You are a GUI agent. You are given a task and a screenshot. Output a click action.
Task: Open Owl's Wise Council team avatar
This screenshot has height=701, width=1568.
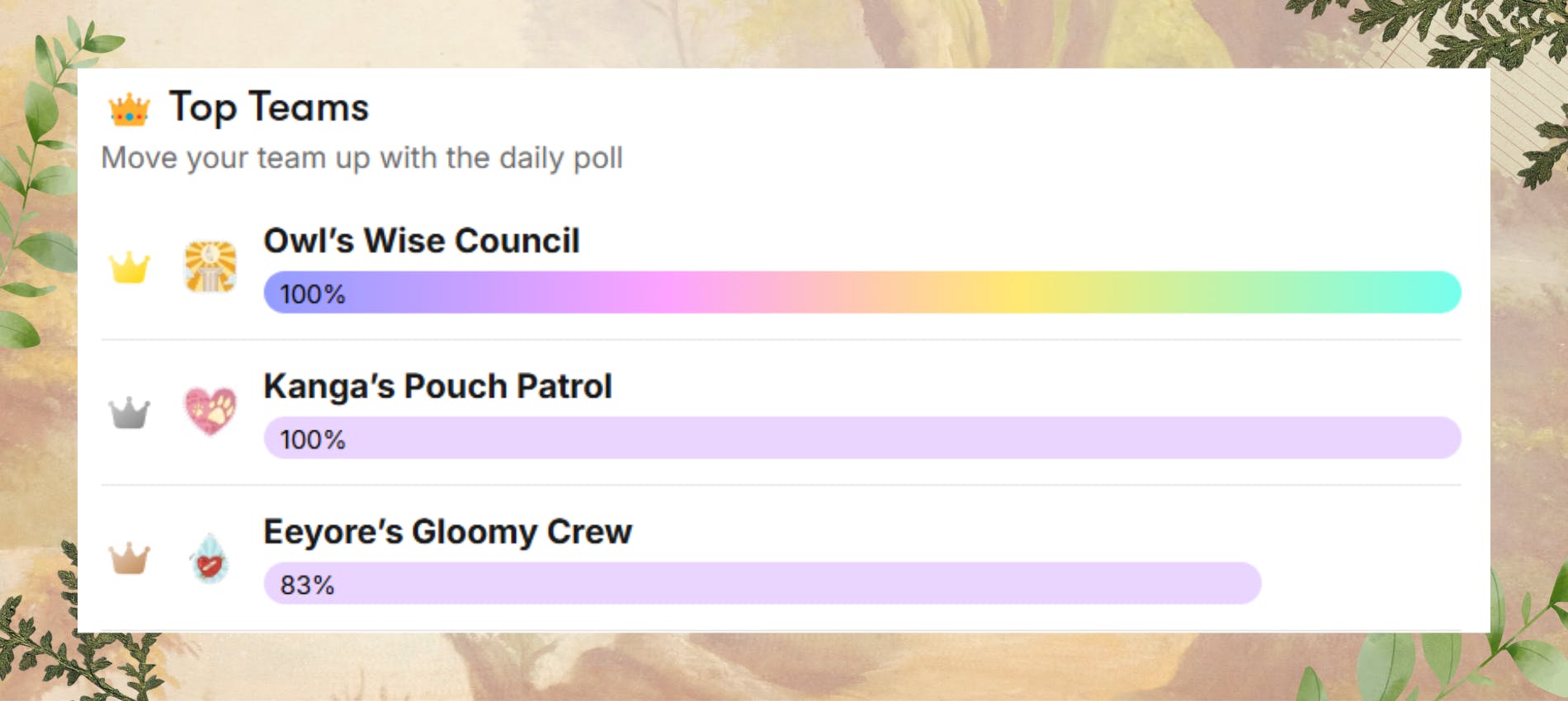coord(210,266)
